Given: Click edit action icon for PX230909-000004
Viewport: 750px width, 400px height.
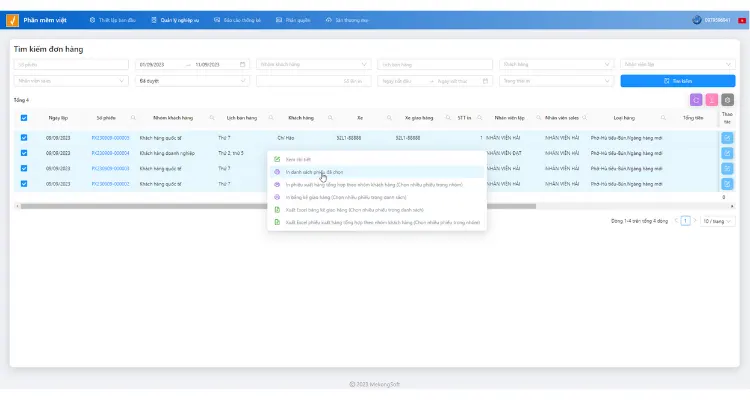Looking at the screenshot, I should [727, 153].
